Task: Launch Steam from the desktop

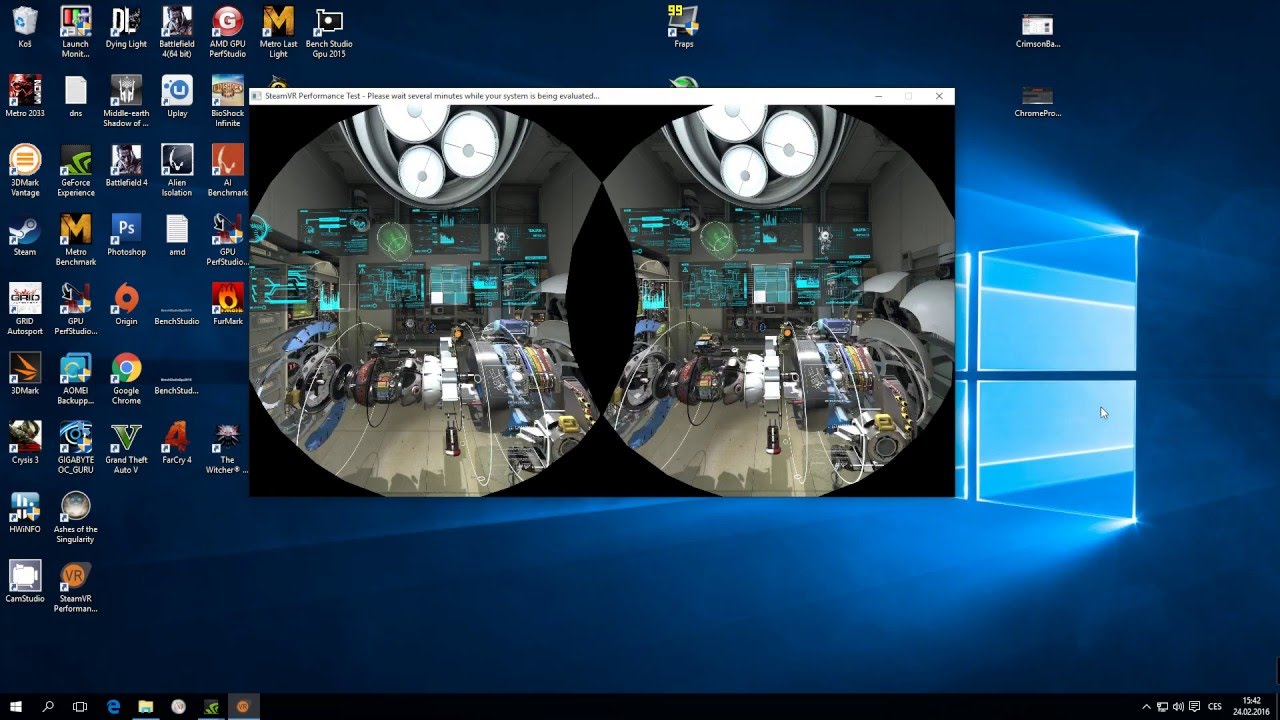Action: click(25, 235)
